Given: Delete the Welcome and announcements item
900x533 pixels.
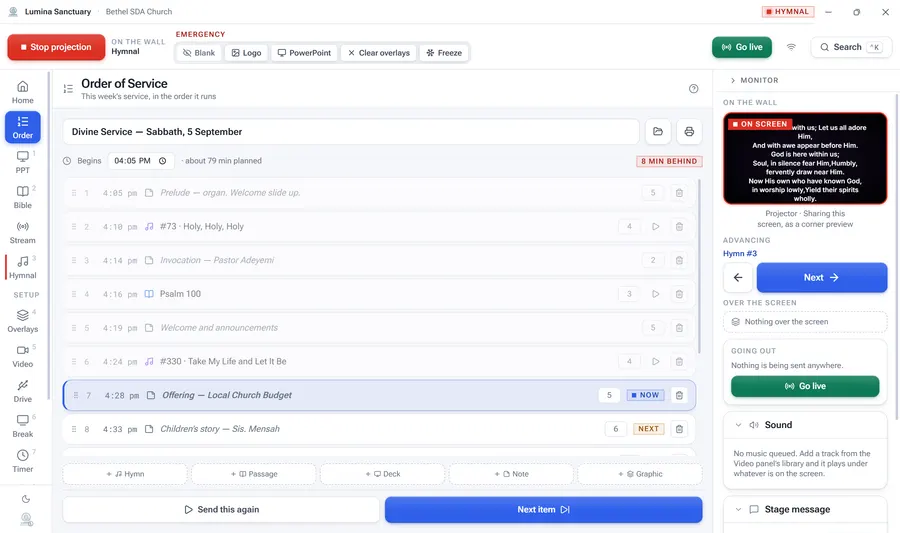Looking at the screenshot, I should (679, 328).
